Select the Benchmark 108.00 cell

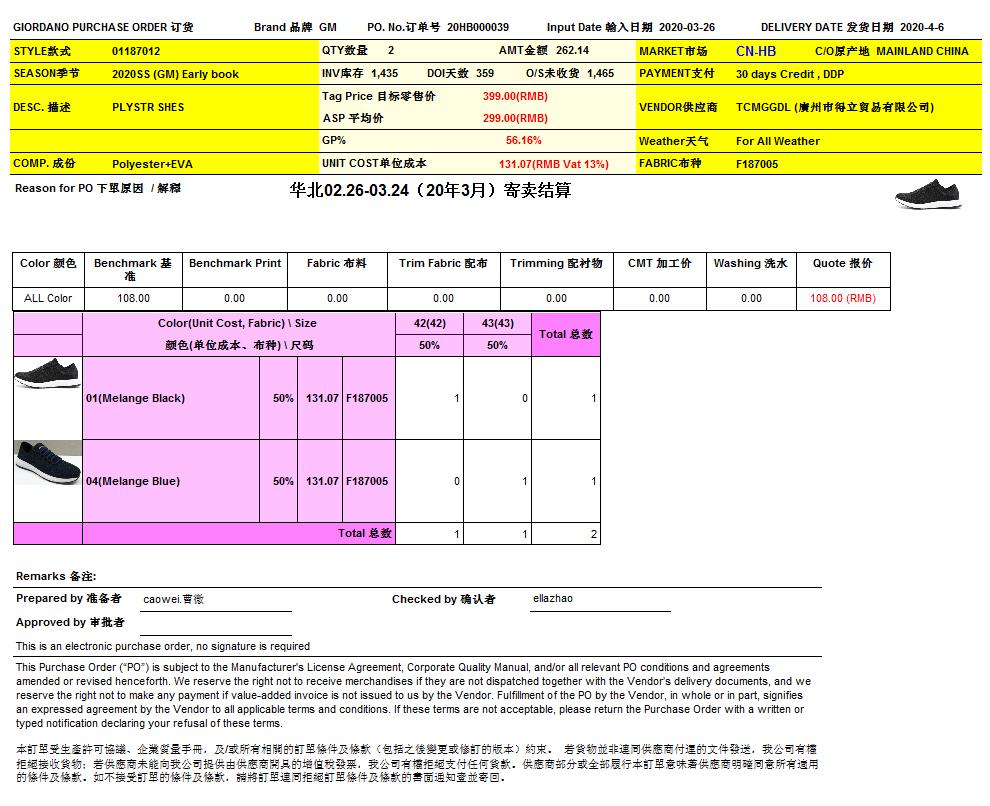133,298
